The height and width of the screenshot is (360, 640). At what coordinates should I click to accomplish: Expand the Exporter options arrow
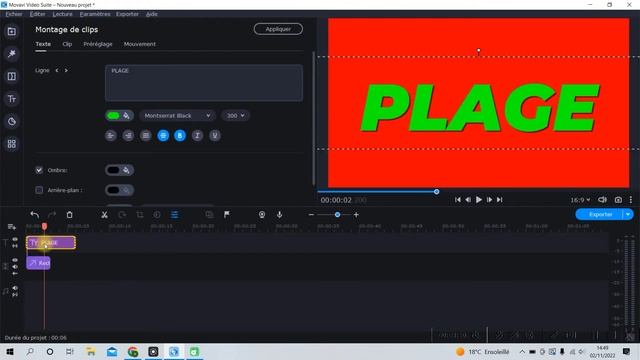tap(628, 214)
